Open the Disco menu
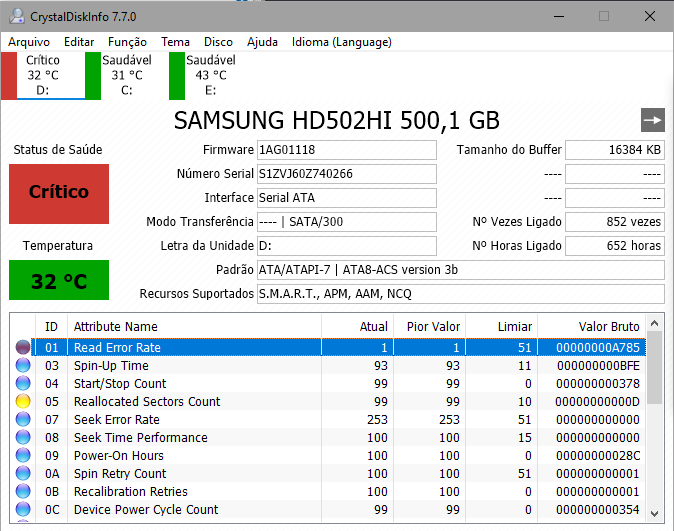 pyautogui.click(x=218, y=42)
